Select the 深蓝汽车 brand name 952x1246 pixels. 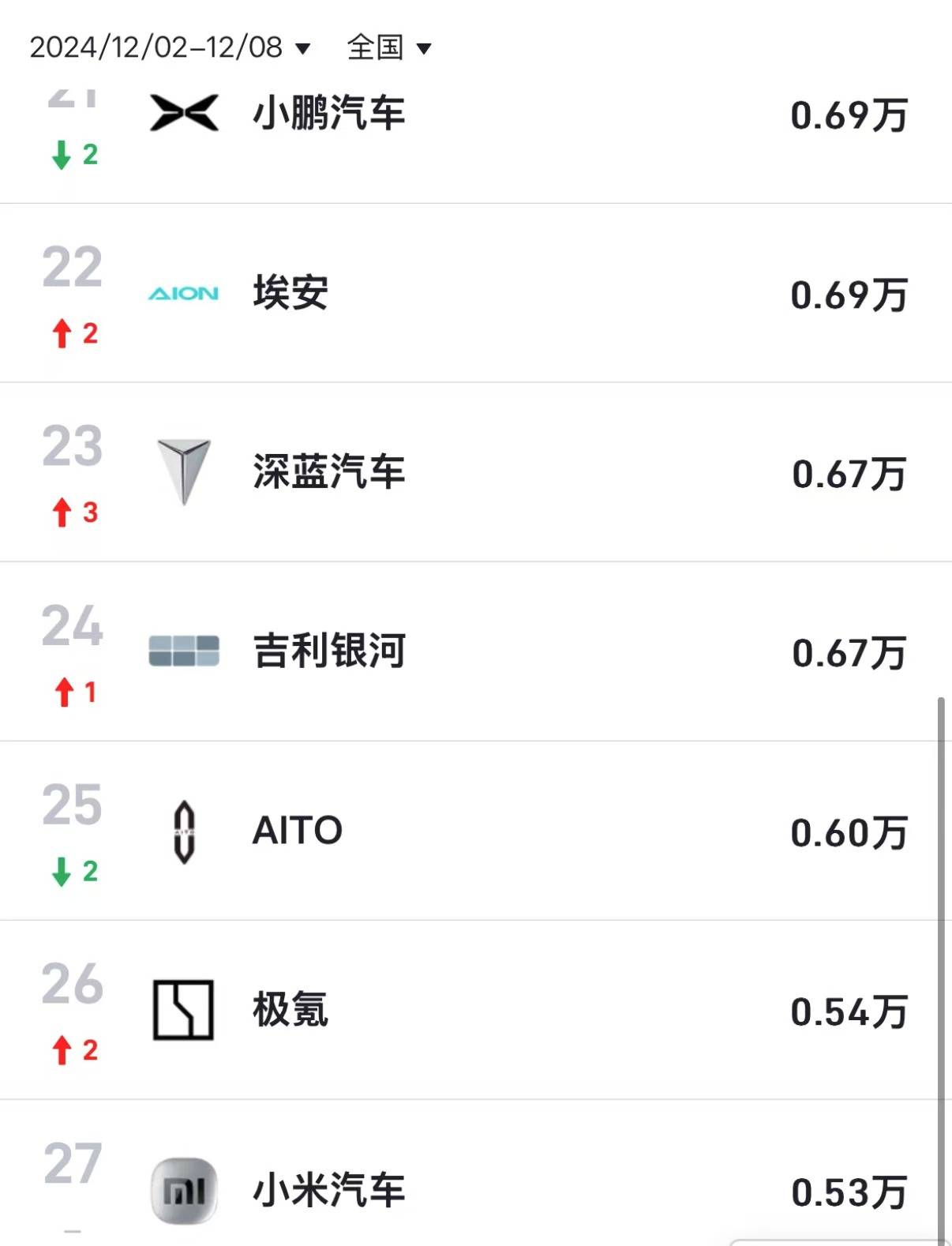click(329, 472)
